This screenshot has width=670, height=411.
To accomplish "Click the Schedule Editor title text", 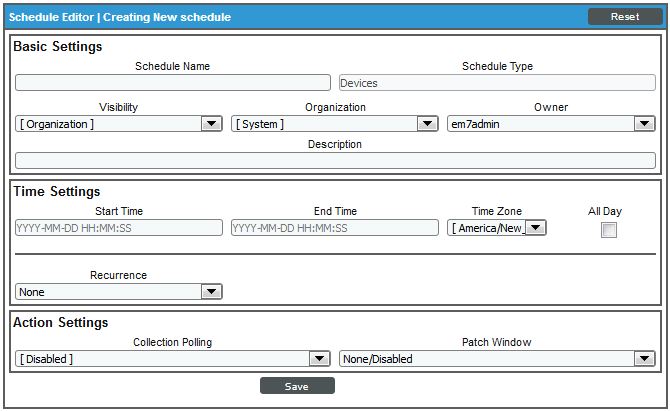I will [120, 17].
